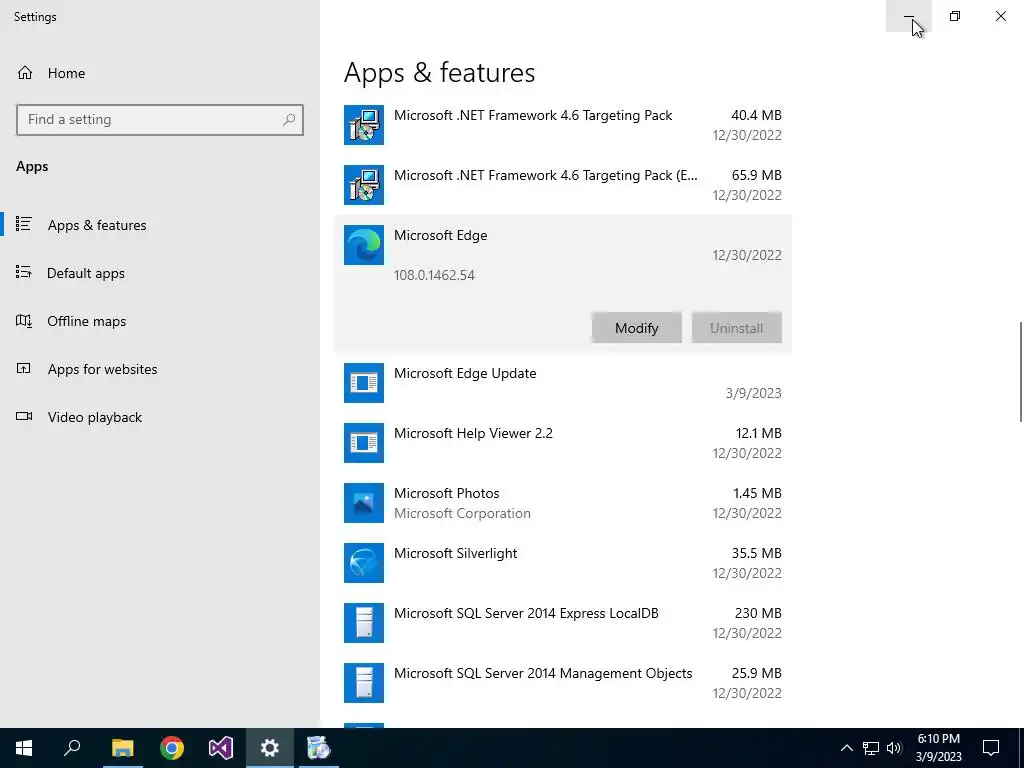This screenshot has width=1024, height=768.
Task: Show hidden system tray icons
Action: click(846, 748)
